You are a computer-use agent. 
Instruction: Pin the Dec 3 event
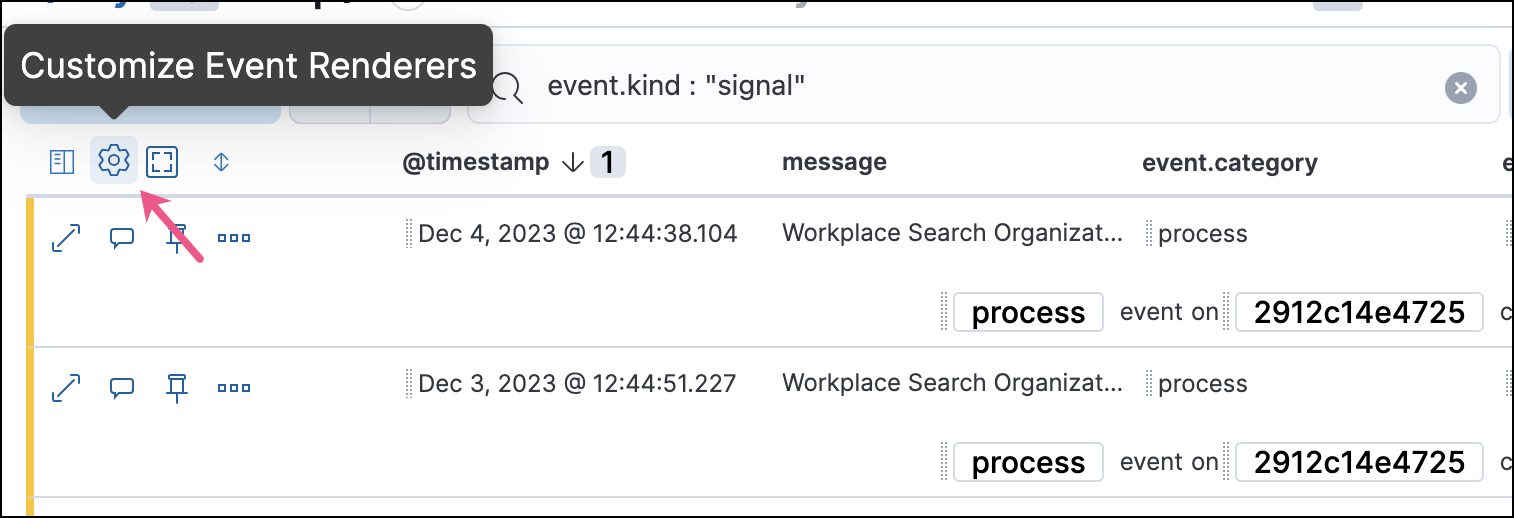point(177,388)
